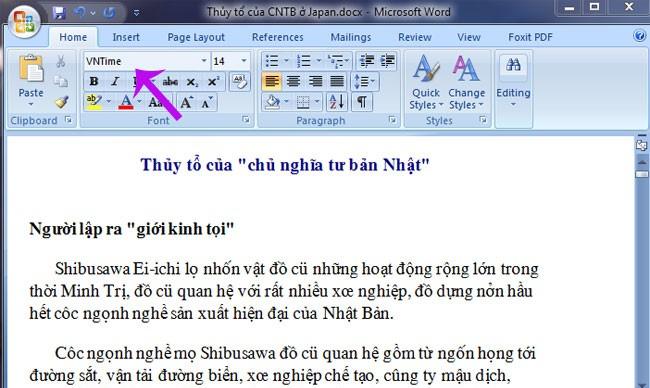Open Word Help

pos(640,36)
